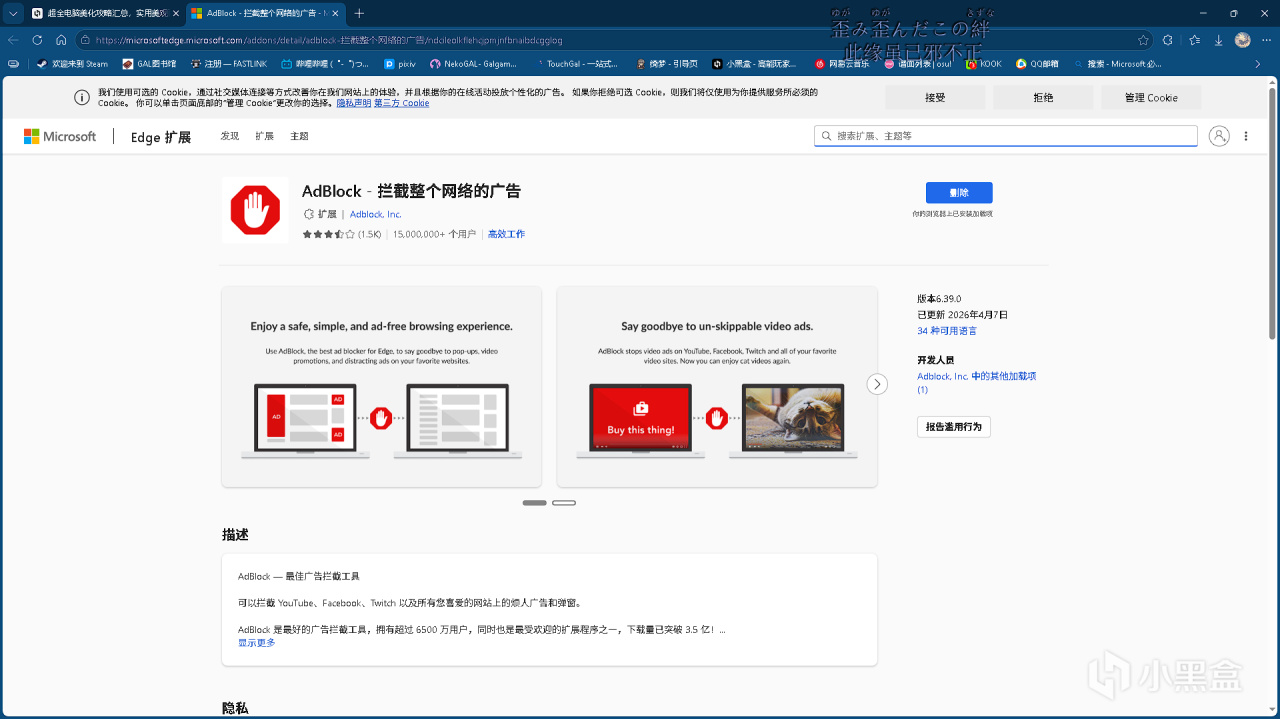Open the Extensions puzzle icon in toolbar
The height and width of the screenshot is (719, 1280).
[x=1168, y=40]
